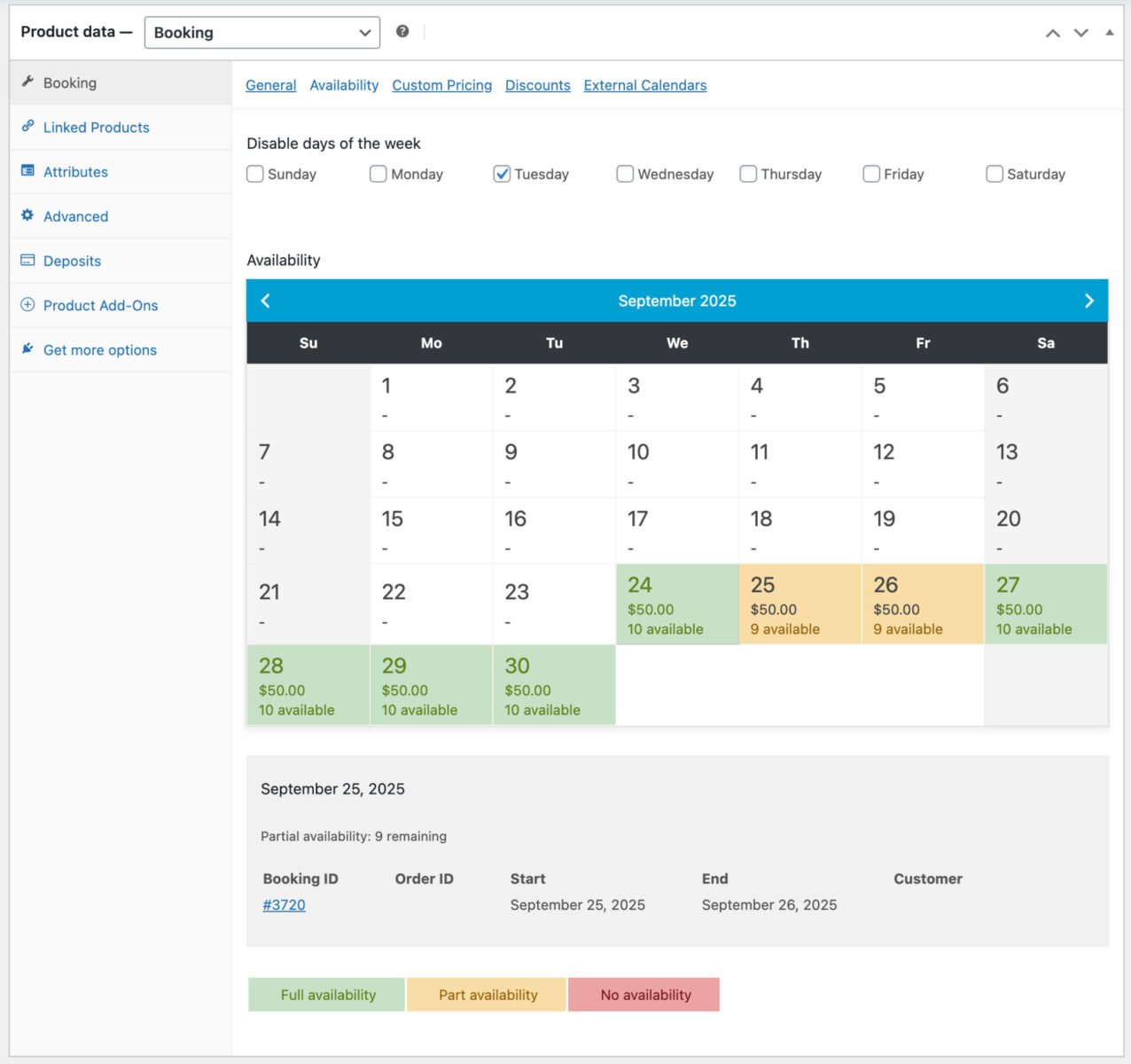The image size is (1131, 1064).
Task: Open the Linked Products tab
Action: pos(121,128)
